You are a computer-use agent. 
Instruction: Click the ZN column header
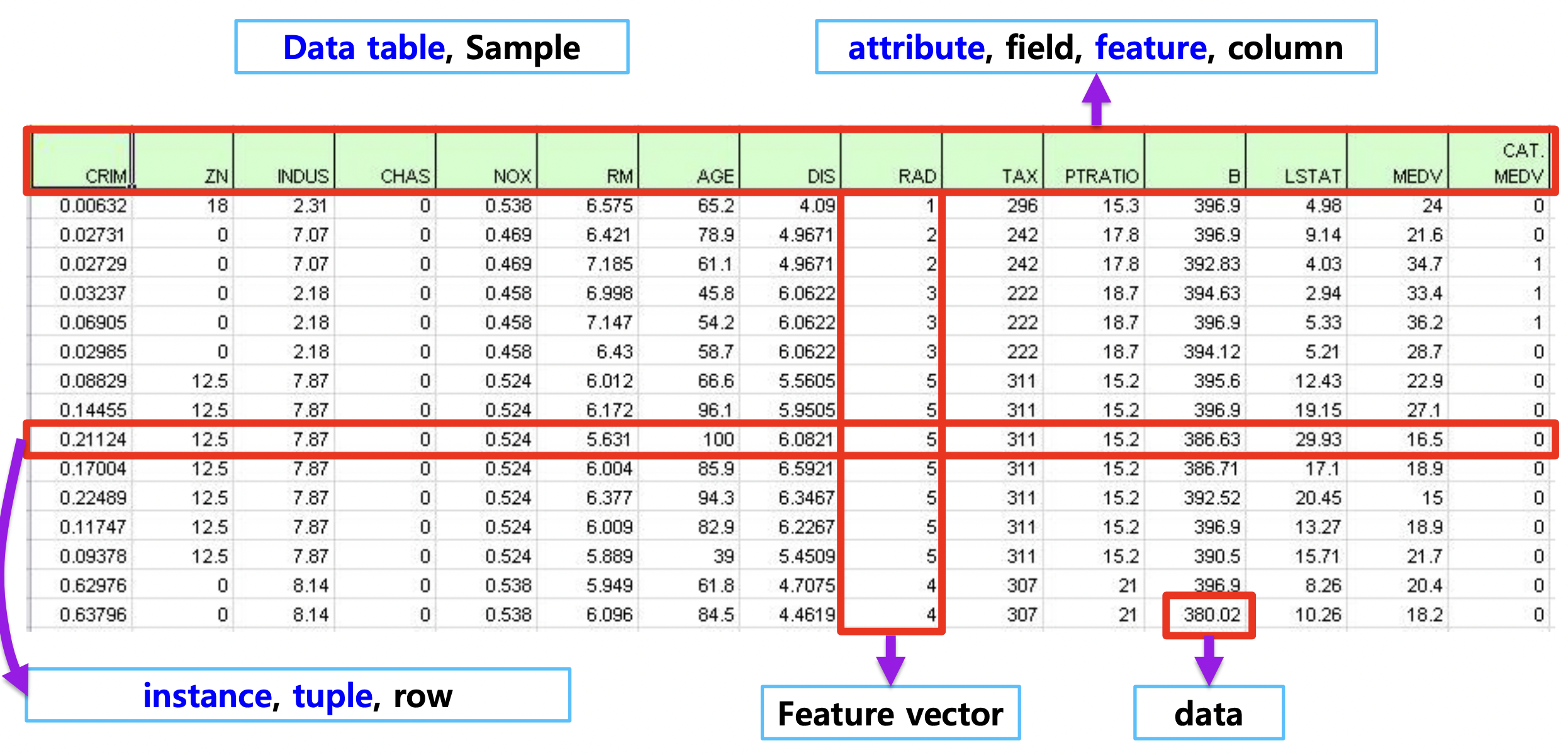[184, 160]
